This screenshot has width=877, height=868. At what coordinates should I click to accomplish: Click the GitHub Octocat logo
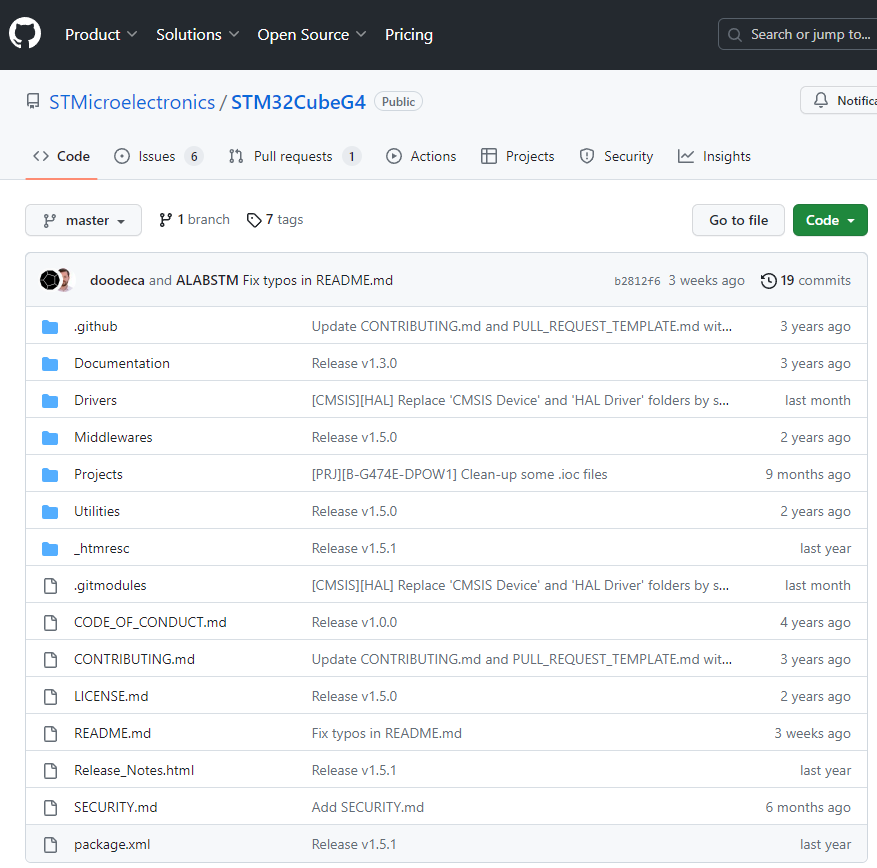pos(25,34)
